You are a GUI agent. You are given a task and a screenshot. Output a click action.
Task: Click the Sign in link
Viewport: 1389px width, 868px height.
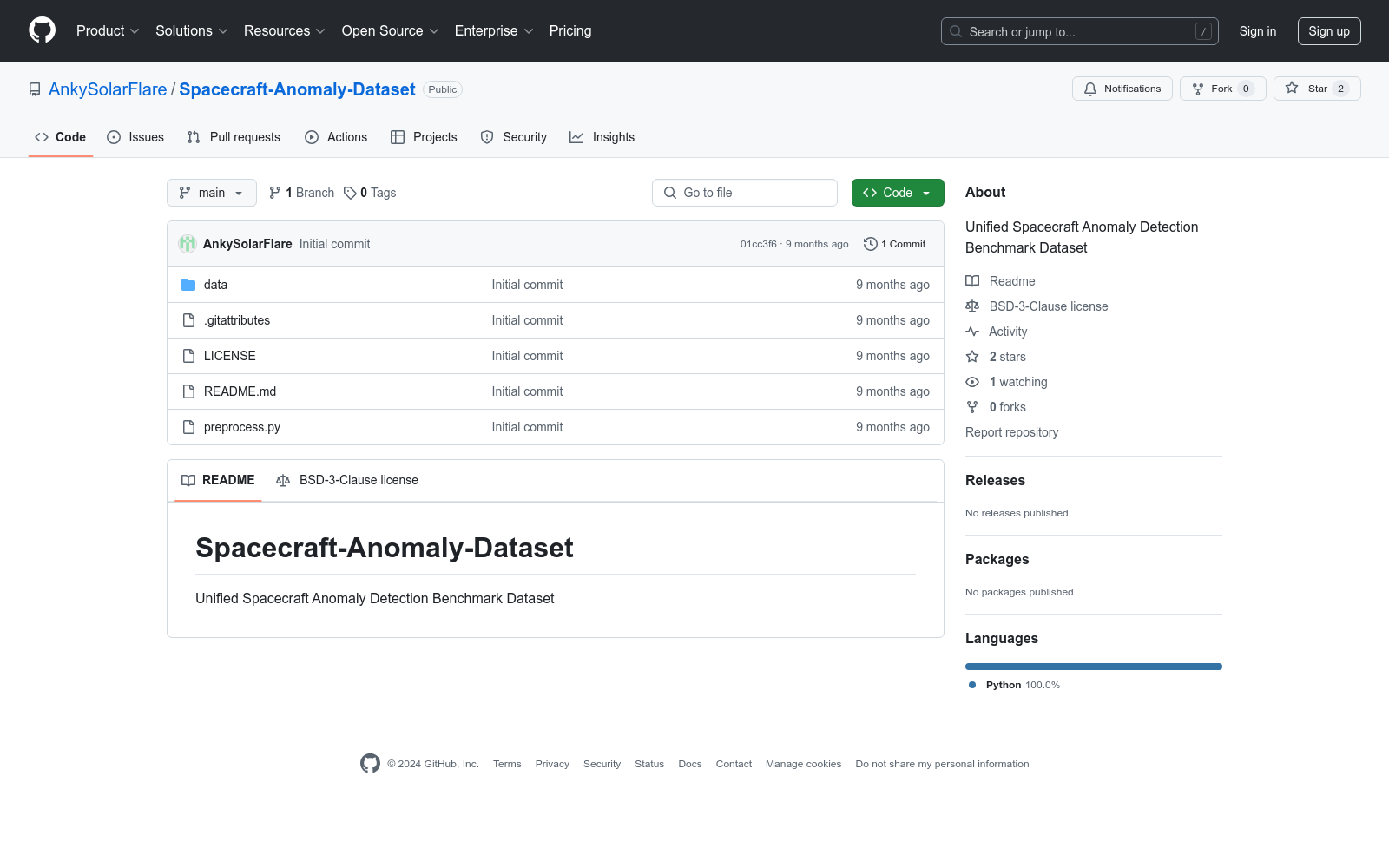[1258, 31]
